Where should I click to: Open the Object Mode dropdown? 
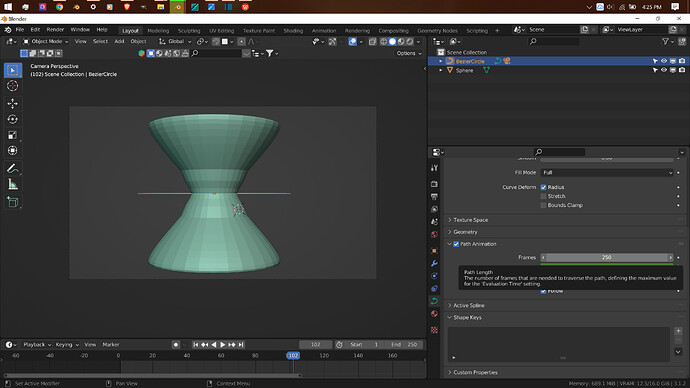45,41
